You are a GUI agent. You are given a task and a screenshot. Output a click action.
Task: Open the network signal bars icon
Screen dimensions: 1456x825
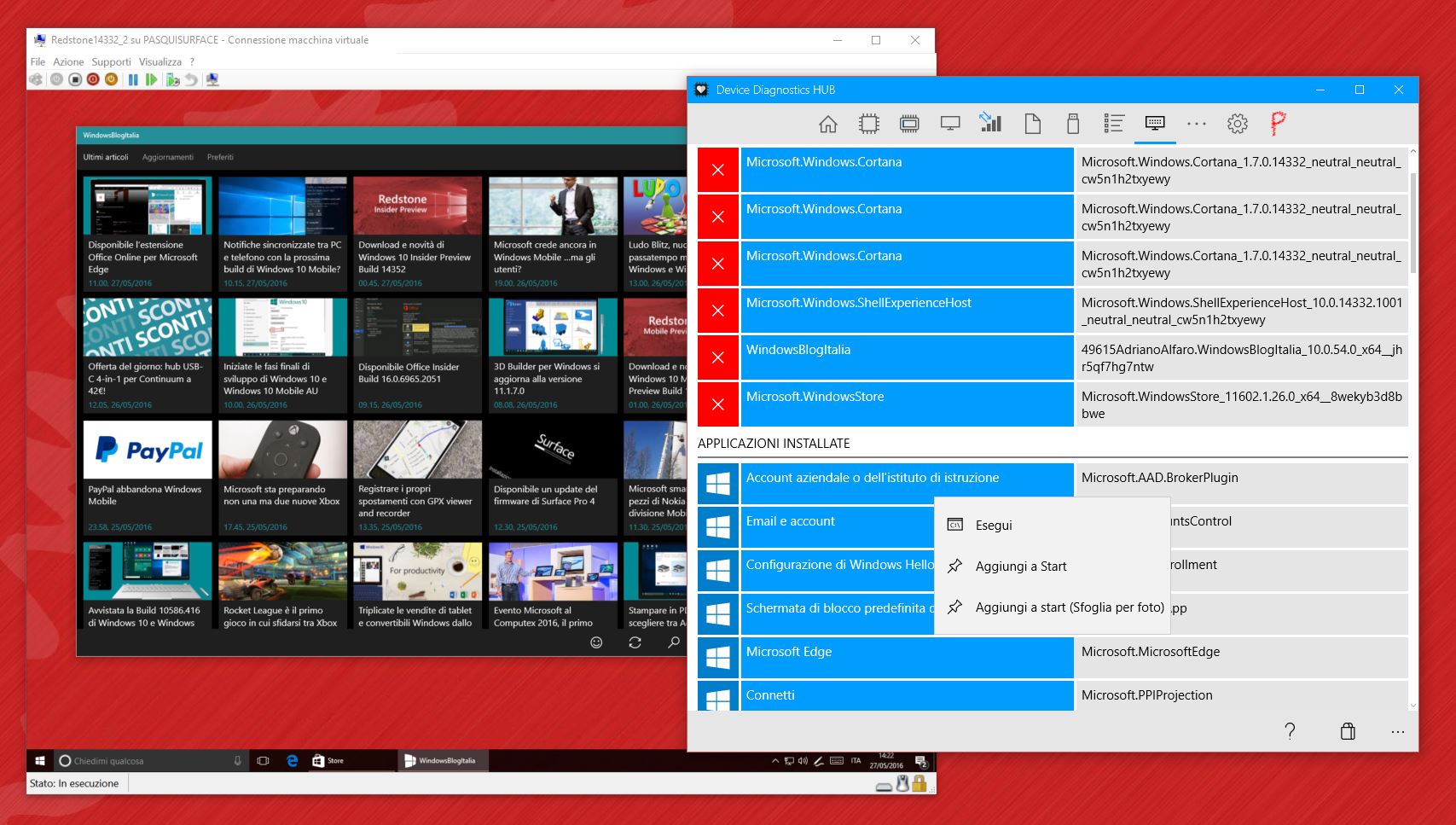tap(990, 123)
